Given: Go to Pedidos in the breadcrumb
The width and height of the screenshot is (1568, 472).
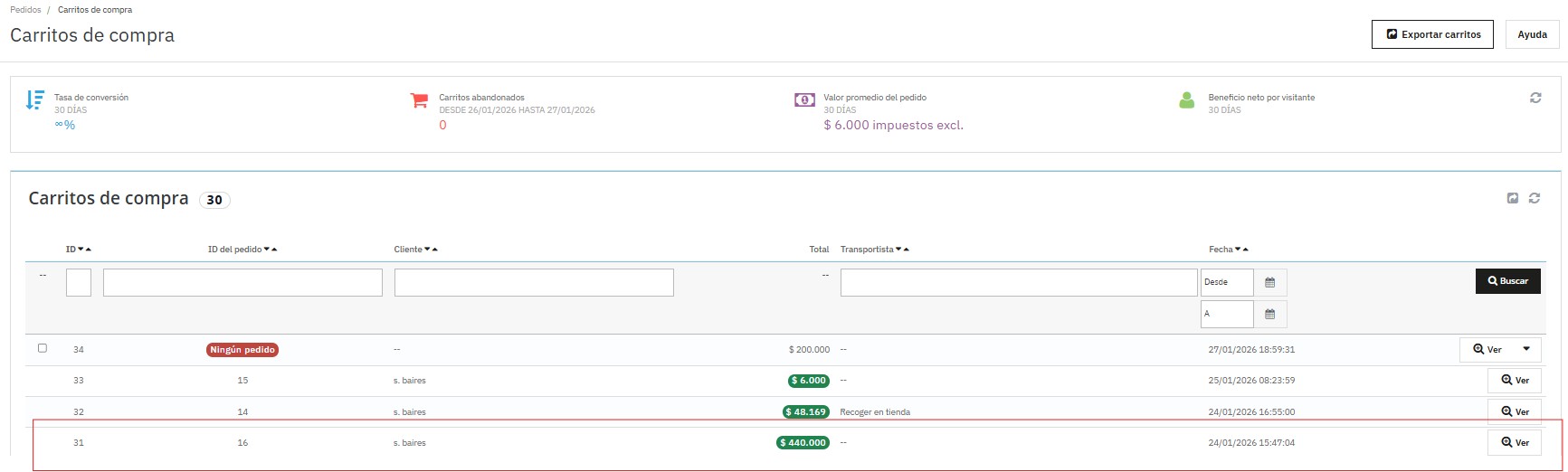Looking at the screenshot, I should [25, 10].
